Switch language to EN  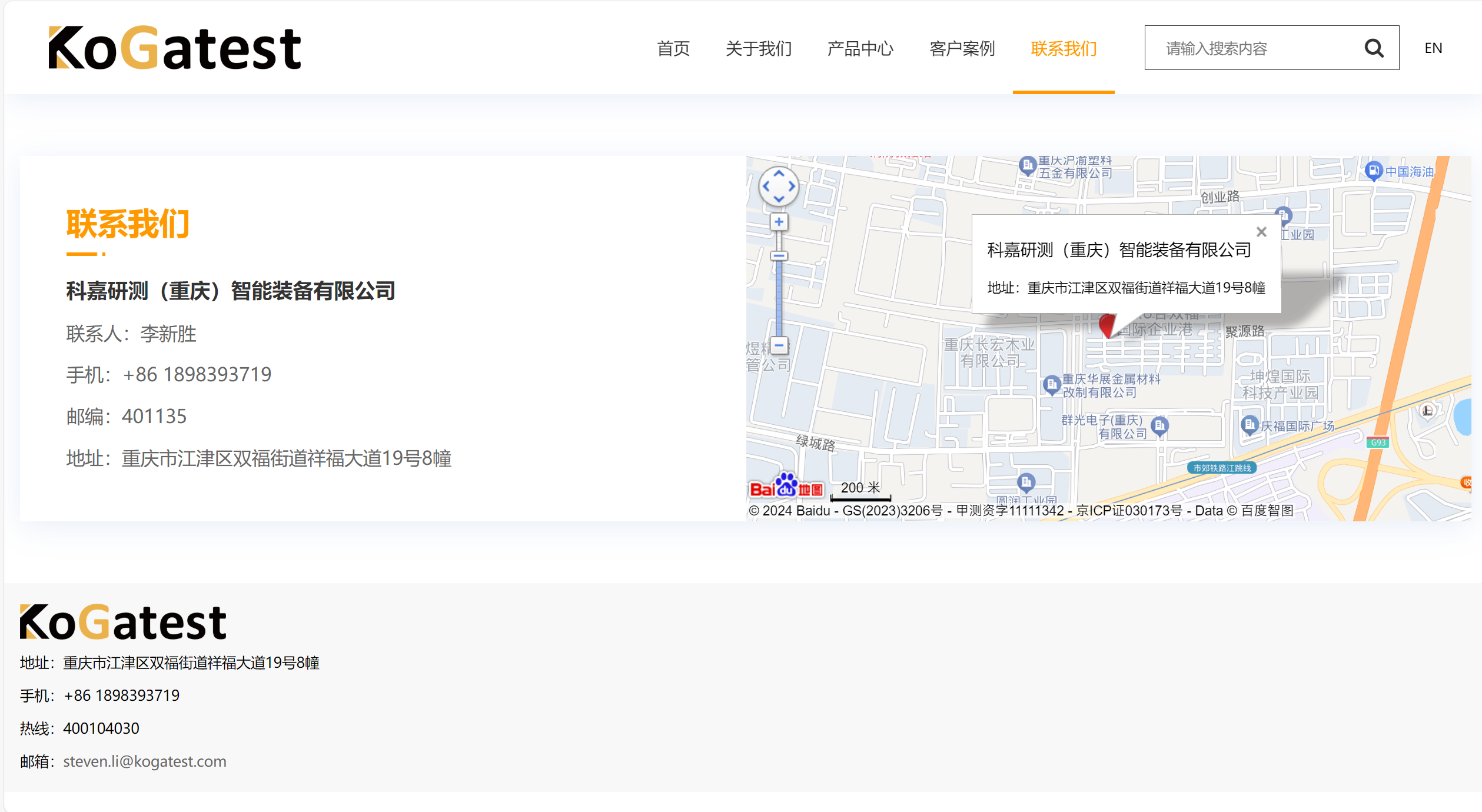tap(1433, 48)
